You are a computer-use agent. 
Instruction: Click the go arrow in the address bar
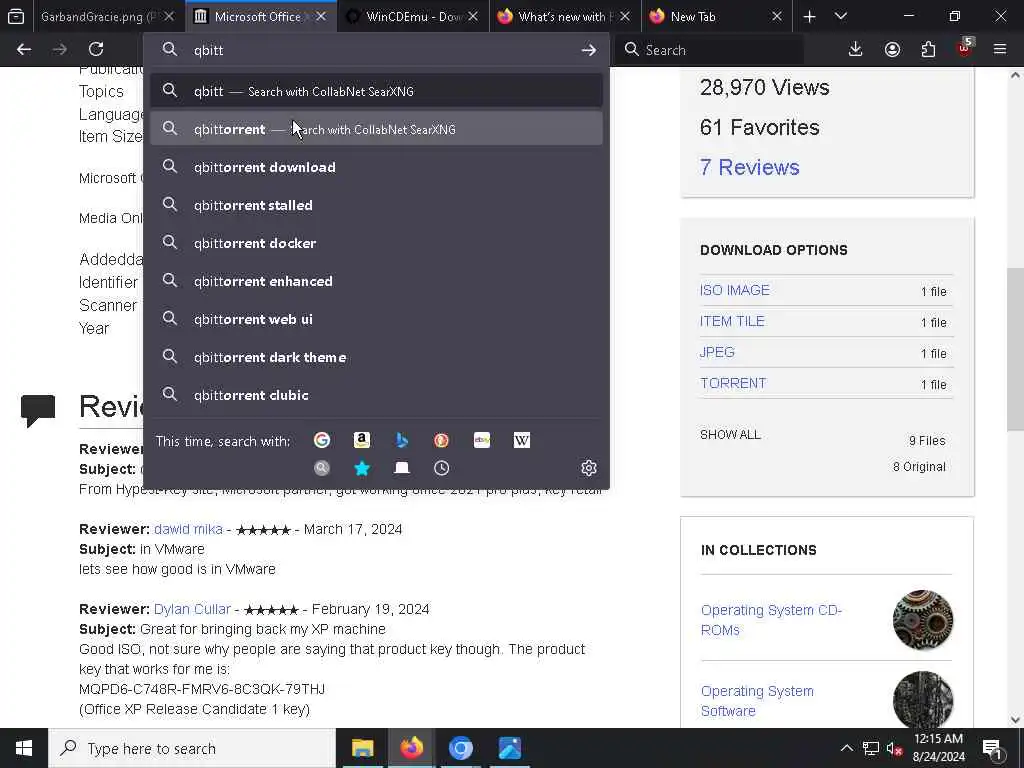pos(588,50)
